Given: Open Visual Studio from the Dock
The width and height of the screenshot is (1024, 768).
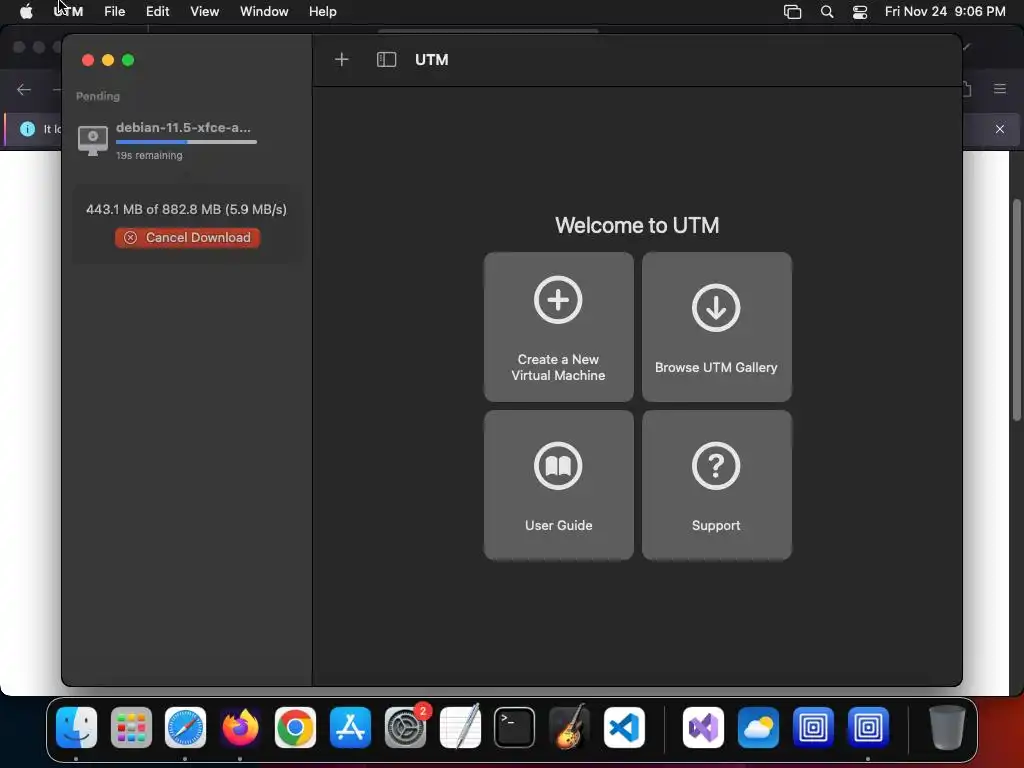Looking at the screenshot, I should (703, 728).
